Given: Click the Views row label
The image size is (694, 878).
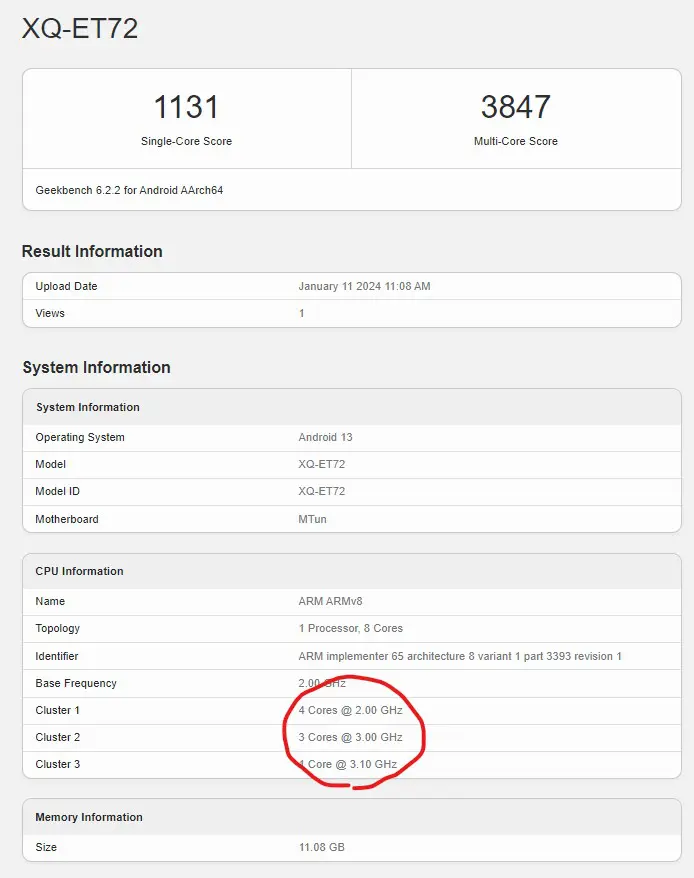Looking at the screenshot, I should pyautogui.click(x=50, y=313).
